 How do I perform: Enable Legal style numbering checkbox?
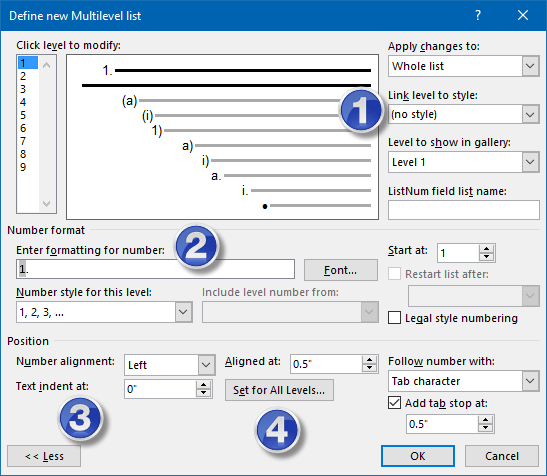point(395,318)
